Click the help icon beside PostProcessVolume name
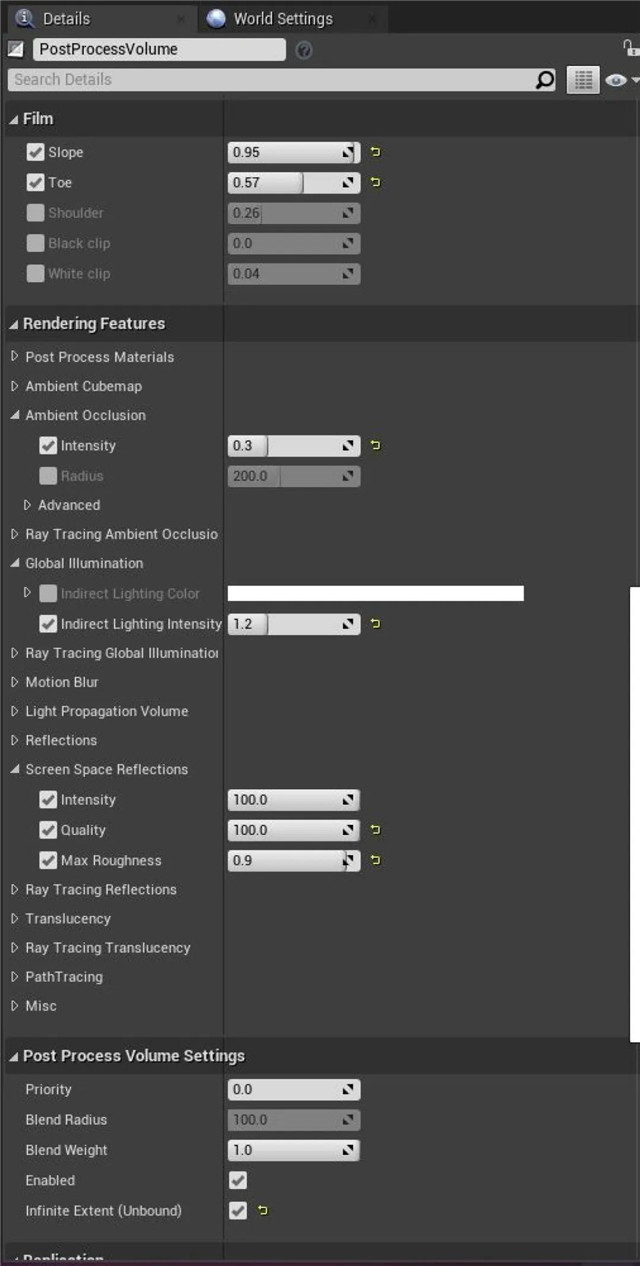 (304, 50)
